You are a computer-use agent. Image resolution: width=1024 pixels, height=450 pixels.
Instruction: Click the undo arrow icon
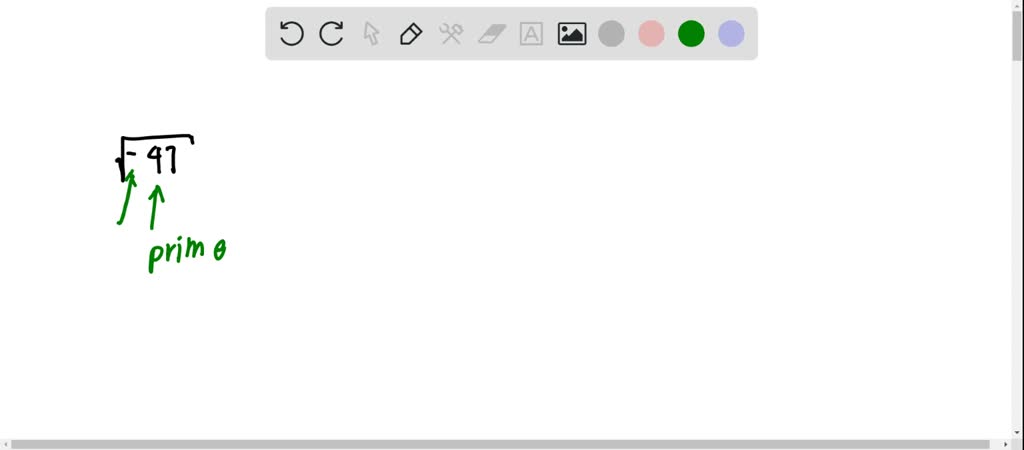tap(291, 33)
